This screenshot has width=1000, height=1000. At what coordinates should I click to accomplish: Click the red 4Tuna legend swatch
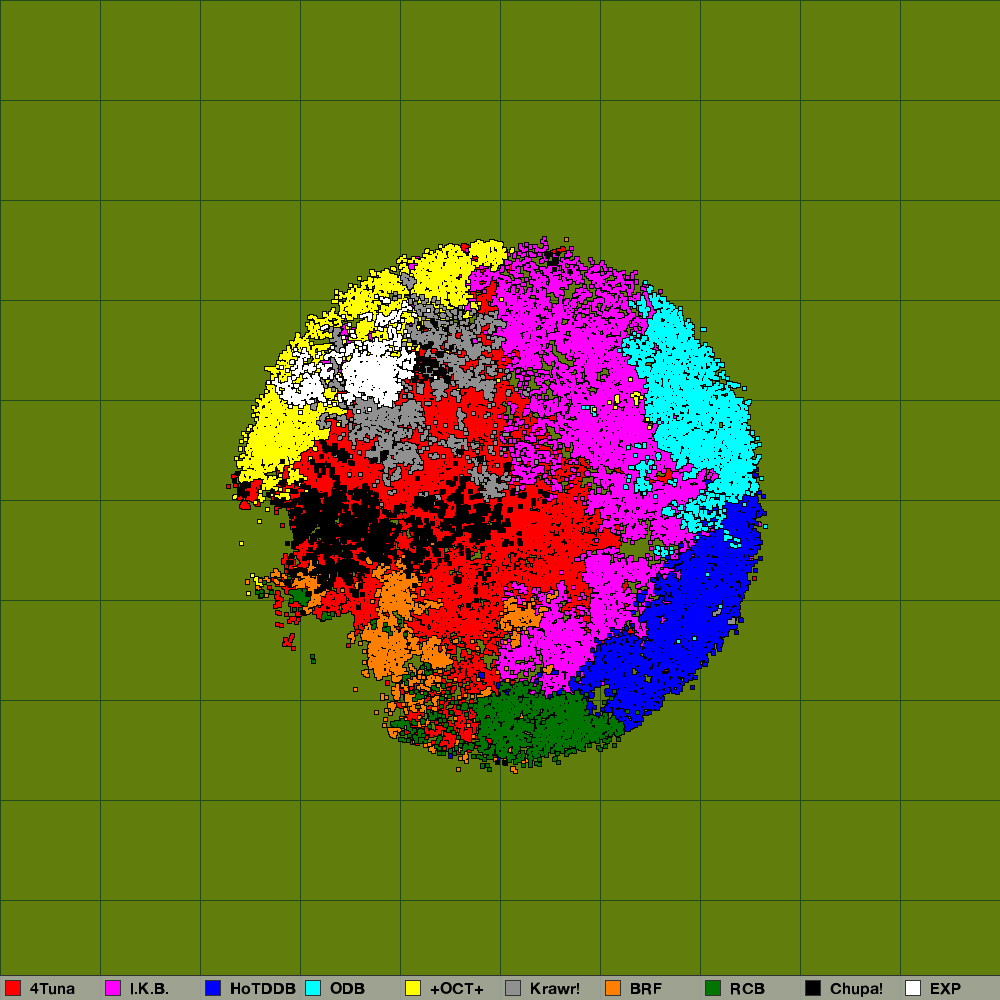pyautogui.click(x=13, y=988)
